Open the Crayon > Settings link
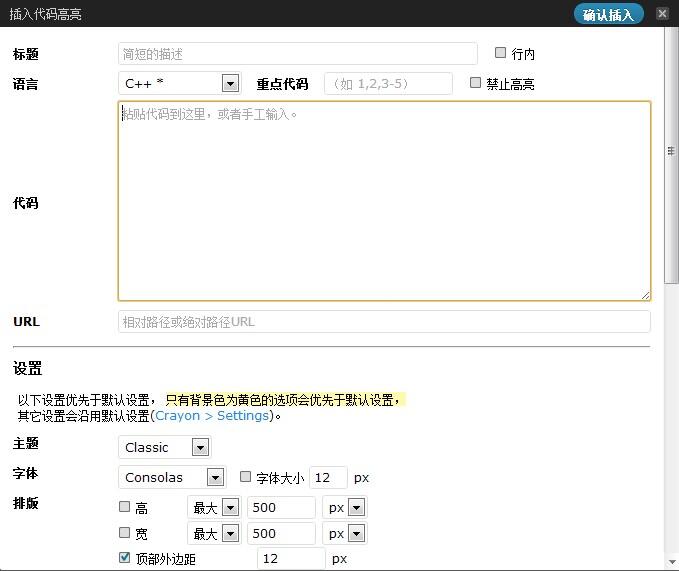This screenshot has width=679, height=571. [212, 416]
